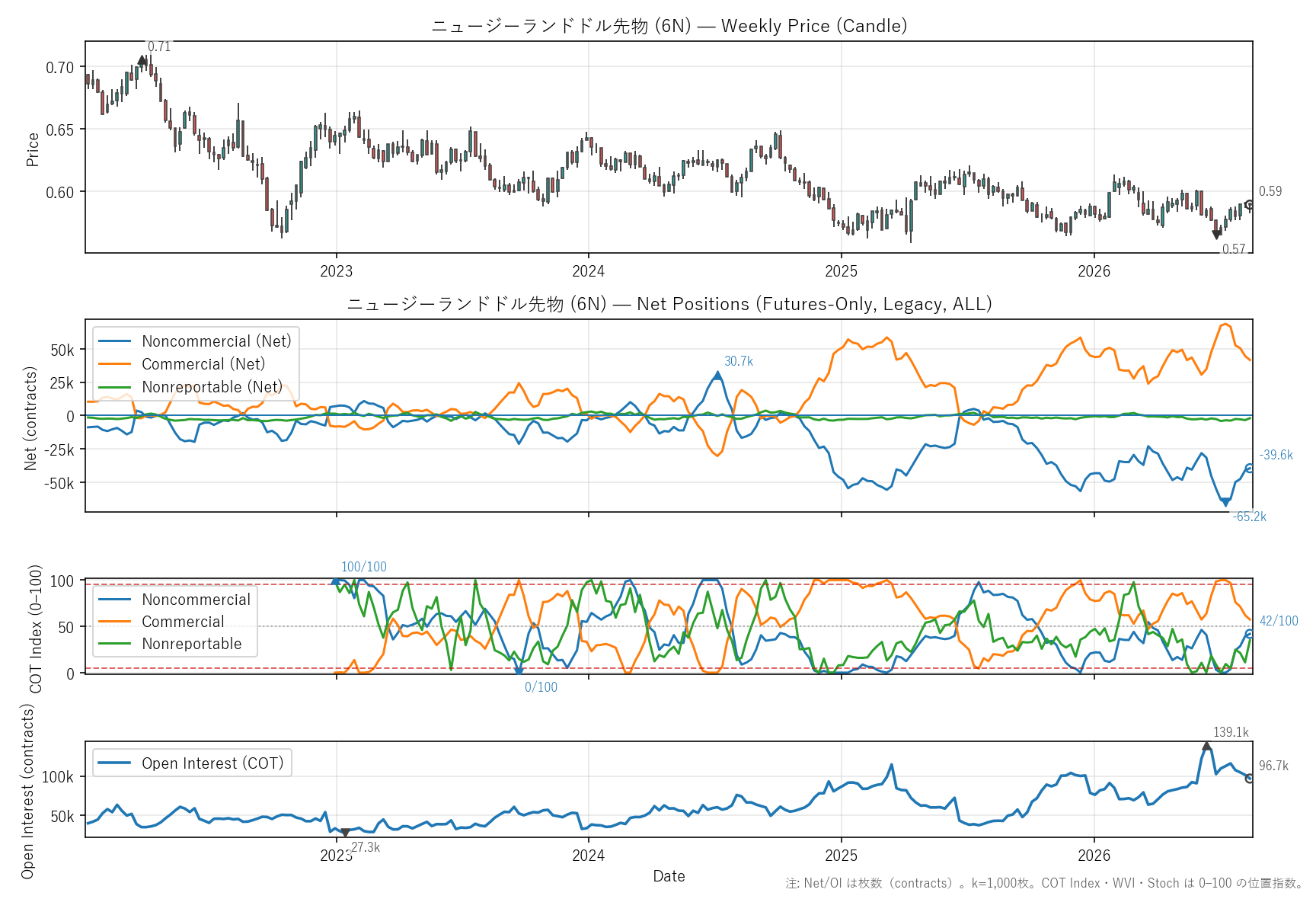Click the open interest peak marker at 139.1k
This screenshot has width=1316, height=899.
pyautogui.click(x=1206, y=746)
